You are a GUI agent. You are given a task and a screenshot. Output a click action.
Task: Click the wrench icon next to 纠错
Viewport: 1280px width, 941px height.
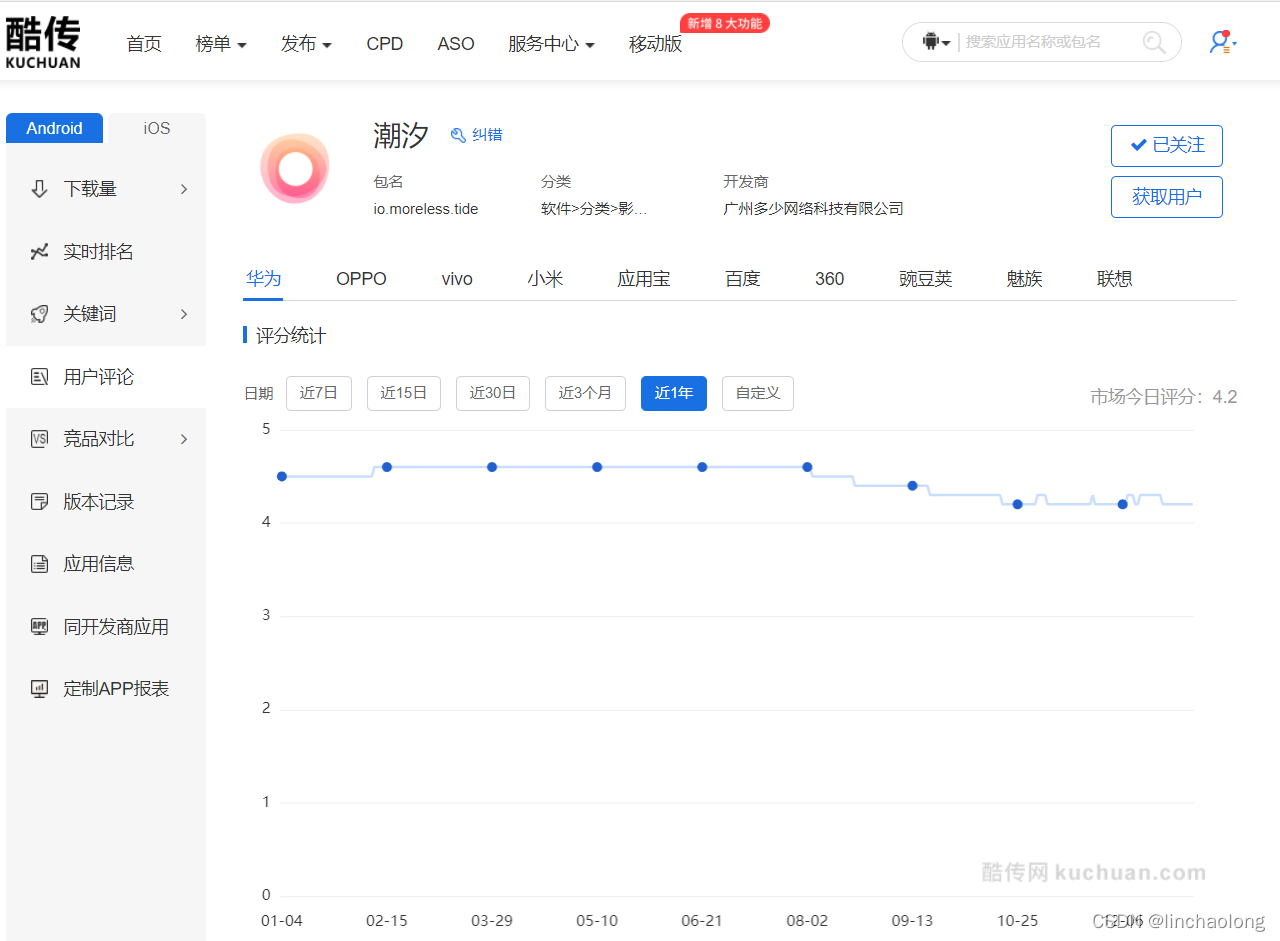pyautogui.click(x=458, y=135)
